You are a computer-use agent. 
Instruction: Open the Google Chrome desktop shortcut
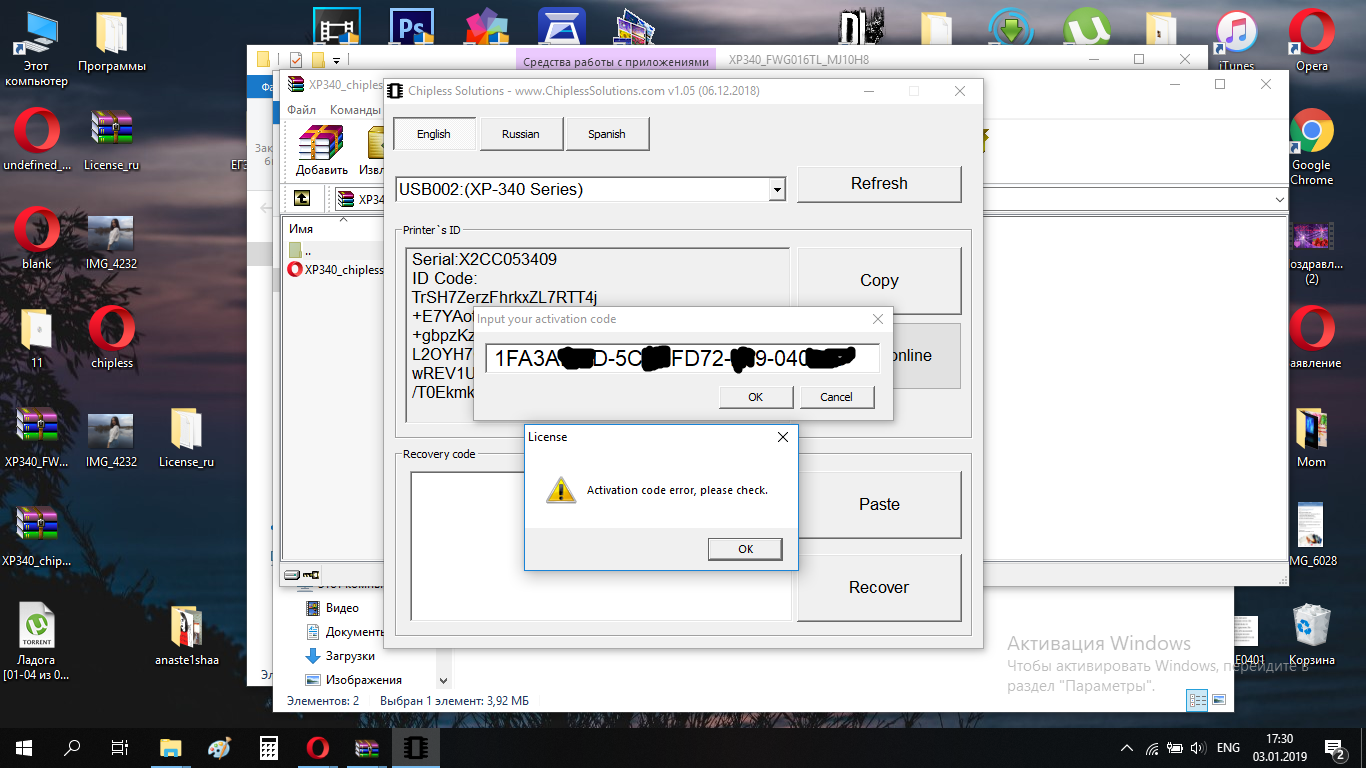tap(1311, 148)
